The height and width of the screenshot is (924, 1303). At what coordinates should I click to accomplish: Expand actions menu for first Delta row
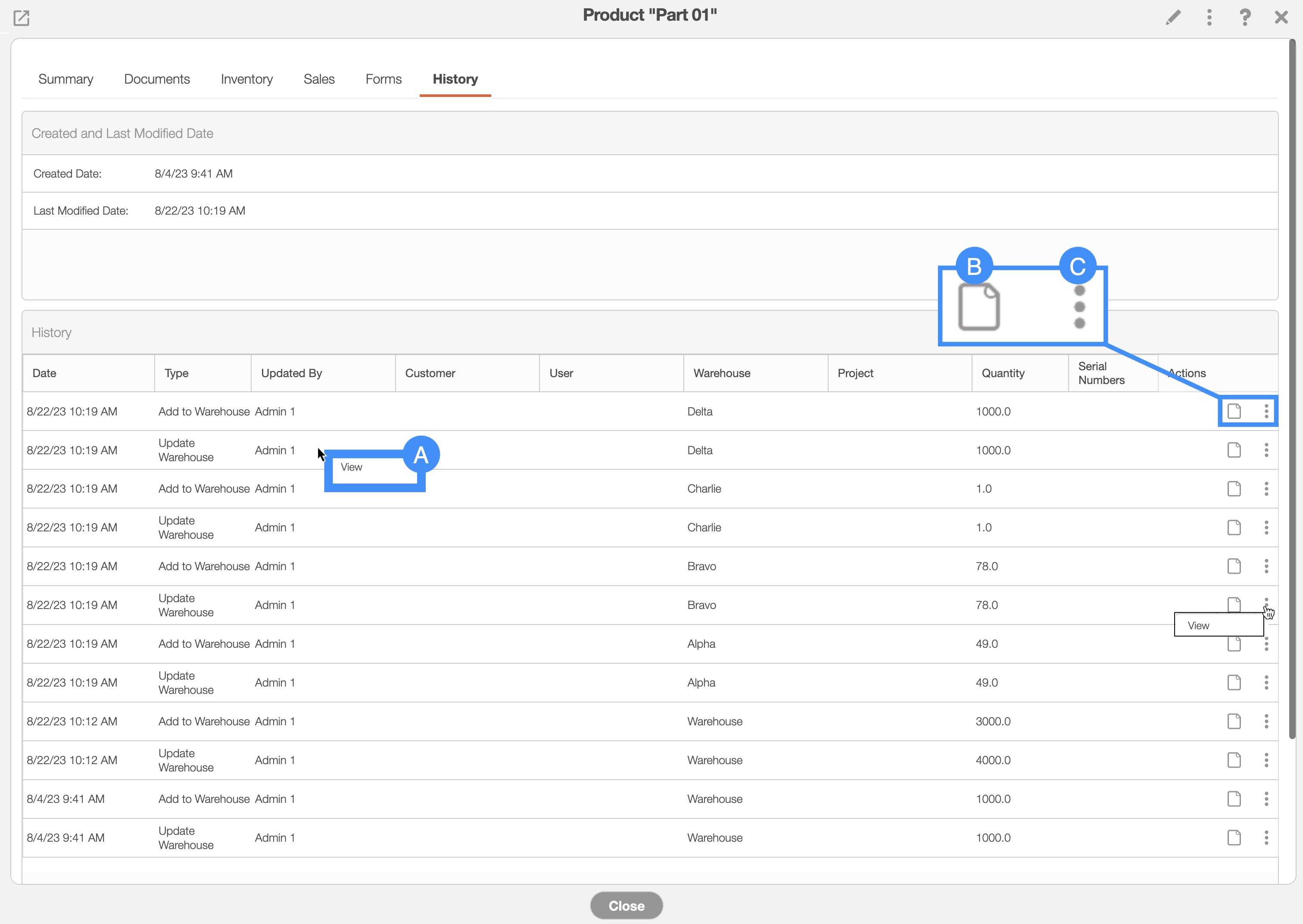(x=1266, y=411)
